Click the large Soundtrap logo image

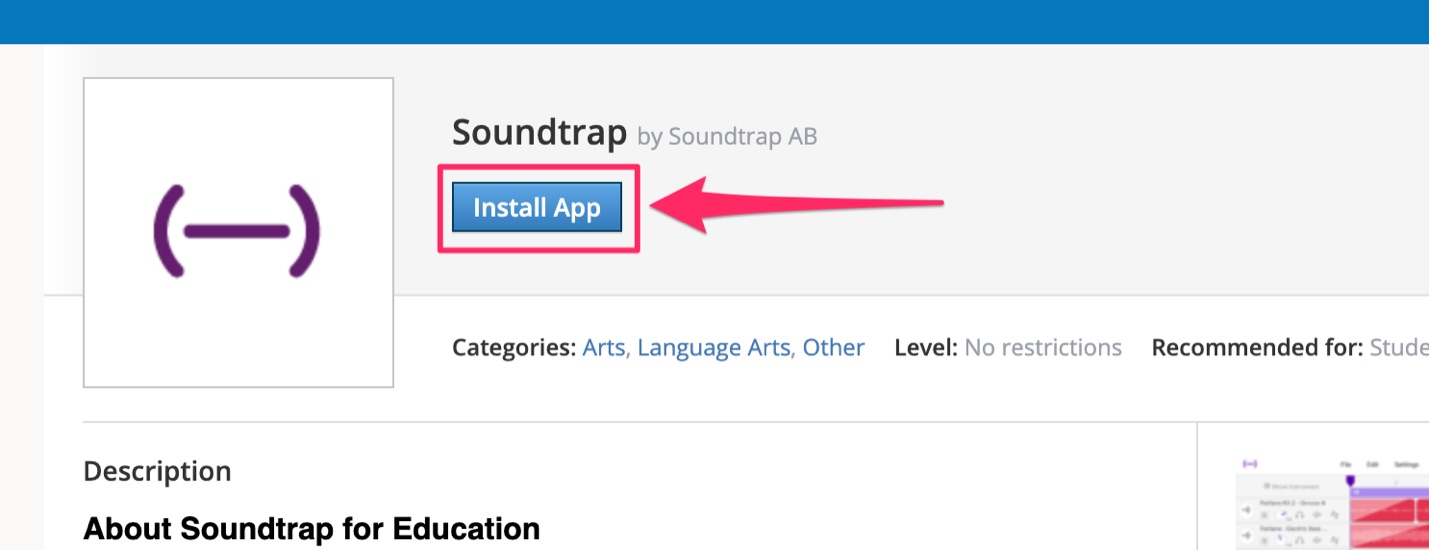point(238,232)
